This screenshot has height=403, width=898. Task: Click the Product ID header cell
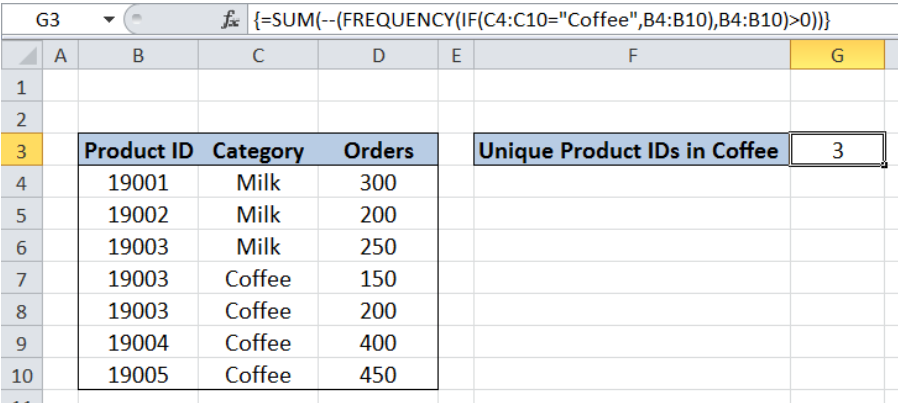click(x=138, y=151)
